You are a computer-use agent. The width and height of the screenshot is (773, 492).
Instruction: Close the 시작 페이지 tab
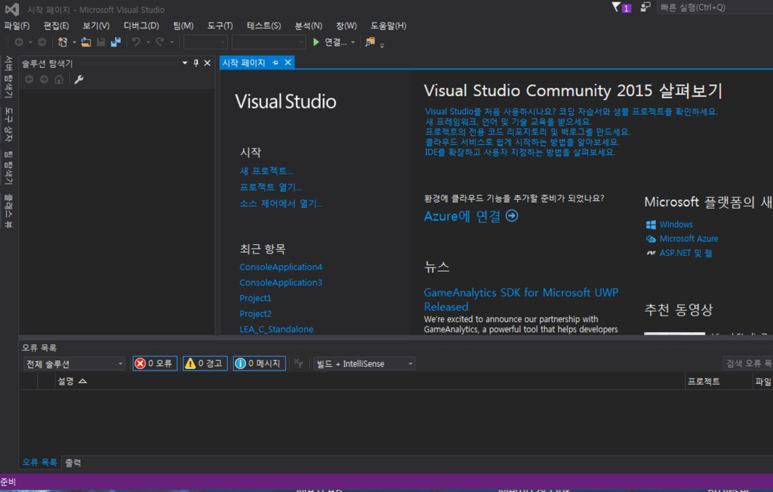288,63
